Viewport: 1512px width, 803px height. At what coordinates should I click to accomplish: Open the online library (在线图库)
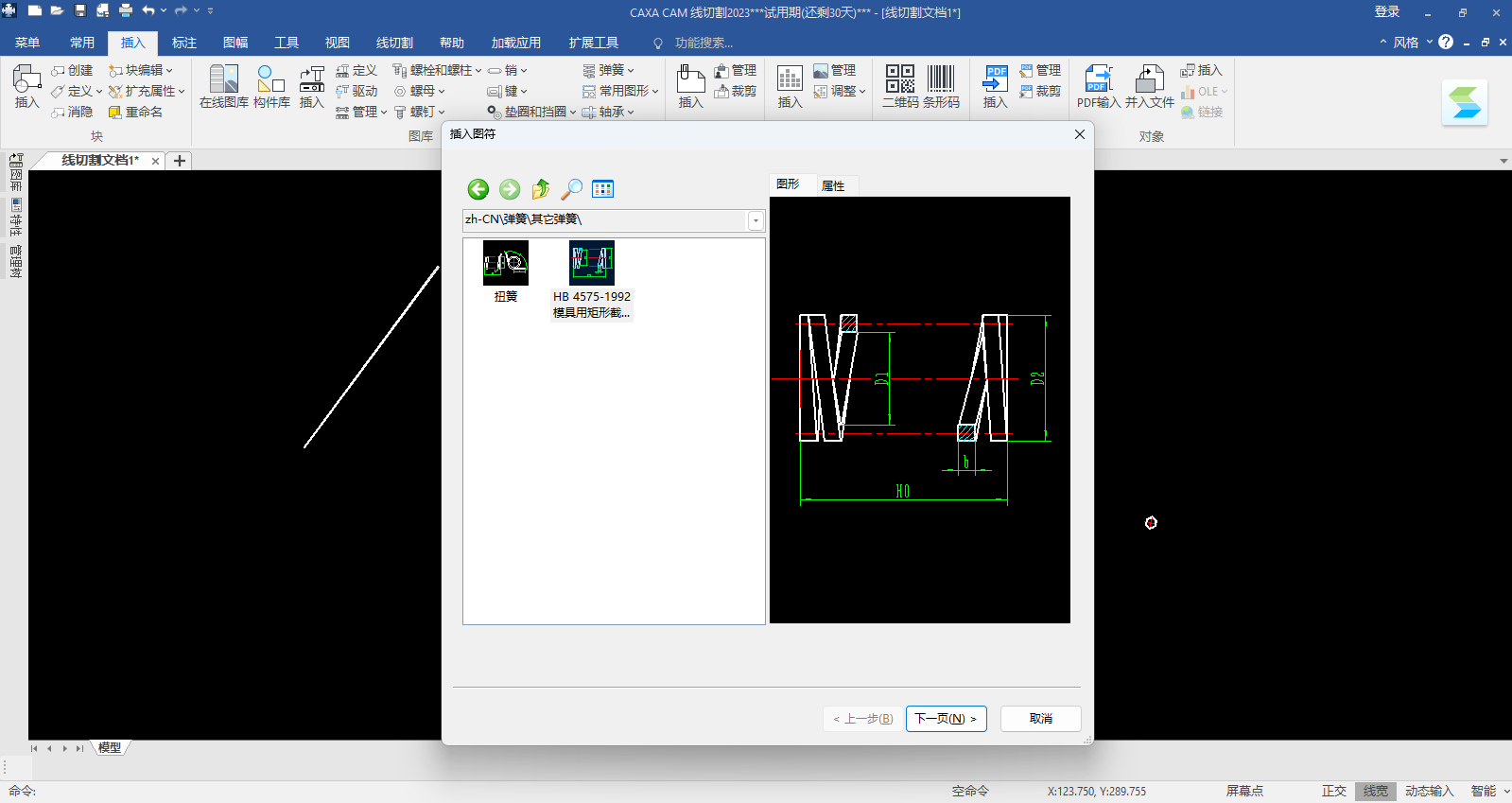(x=224, y=86)
